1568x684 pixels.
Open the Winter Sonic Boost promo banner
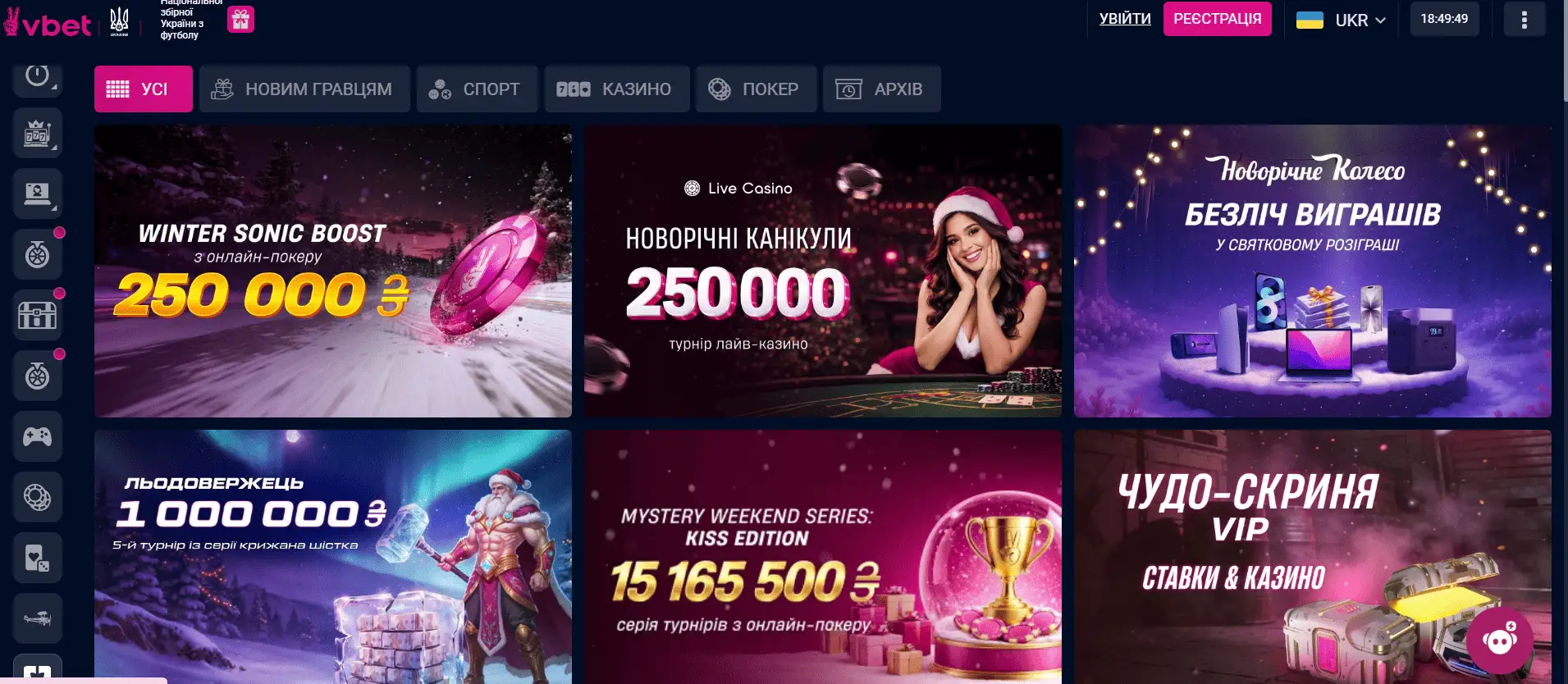[x=333, y=271]
